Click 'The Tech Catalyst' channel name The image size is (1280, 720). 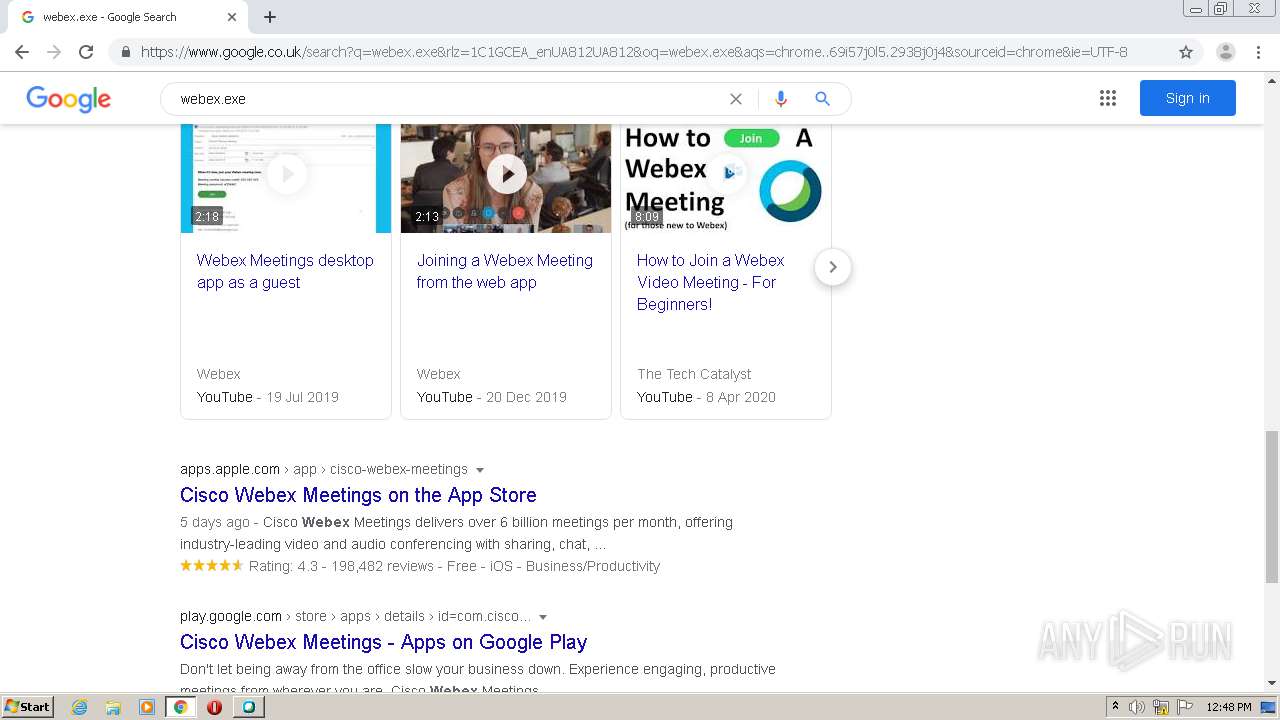[694, 374]
